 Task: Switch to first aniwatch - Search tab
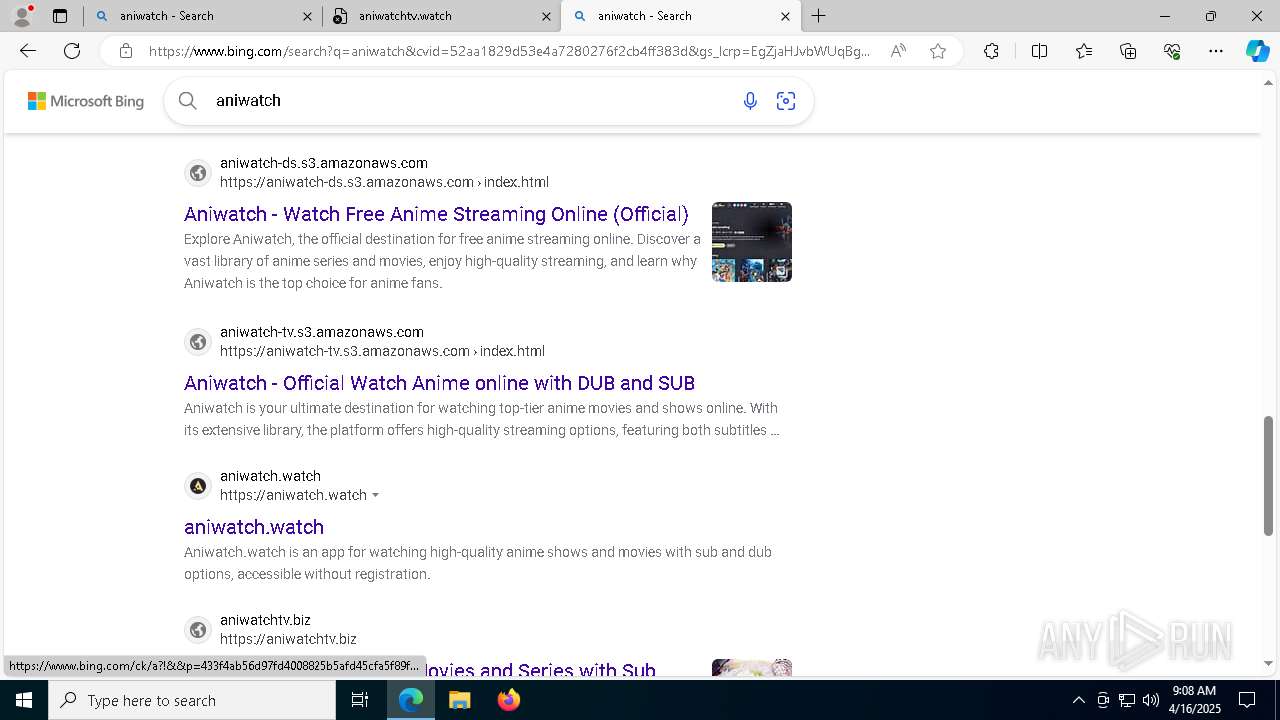203,16
